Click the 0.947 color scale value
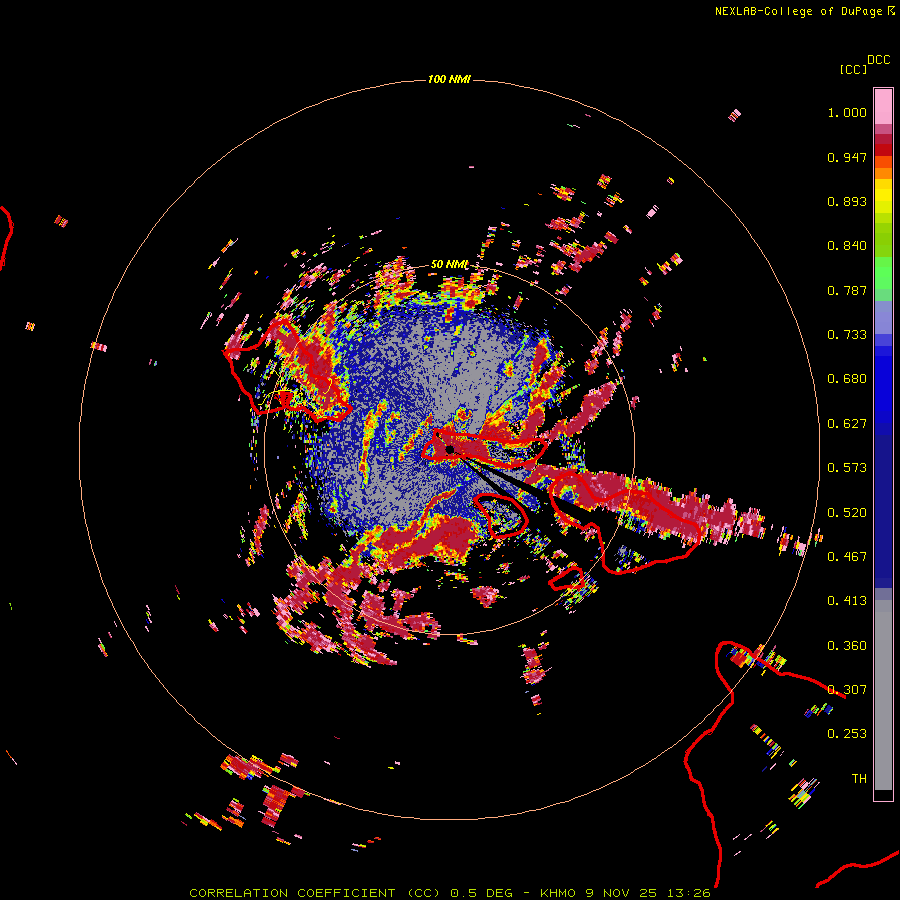This screenshot has width=900, height=900. point(847,157)
